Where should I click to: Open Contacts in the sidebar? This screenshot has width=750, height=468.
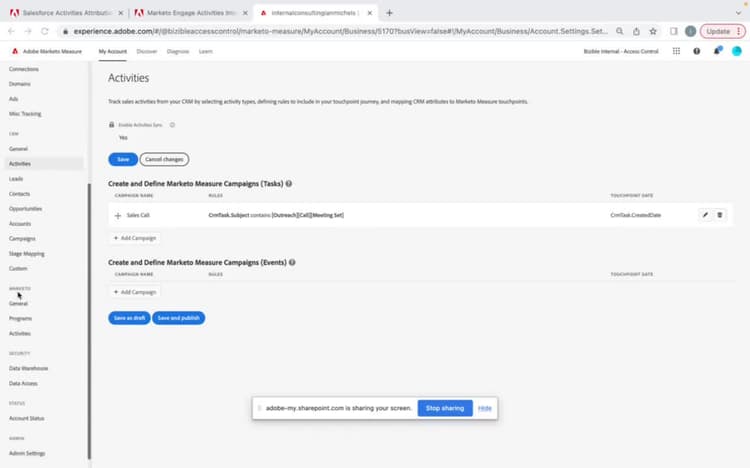pos(20,194)
